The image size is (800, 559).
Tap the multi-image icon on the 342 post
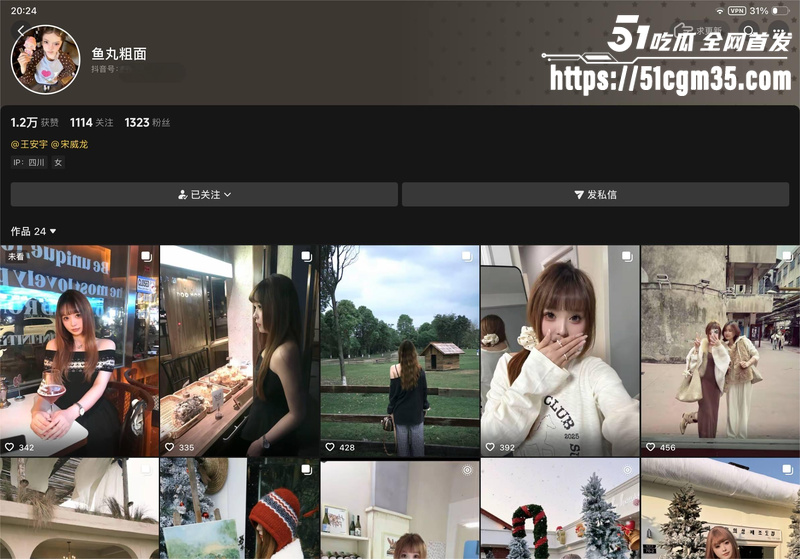pos(146,256)
